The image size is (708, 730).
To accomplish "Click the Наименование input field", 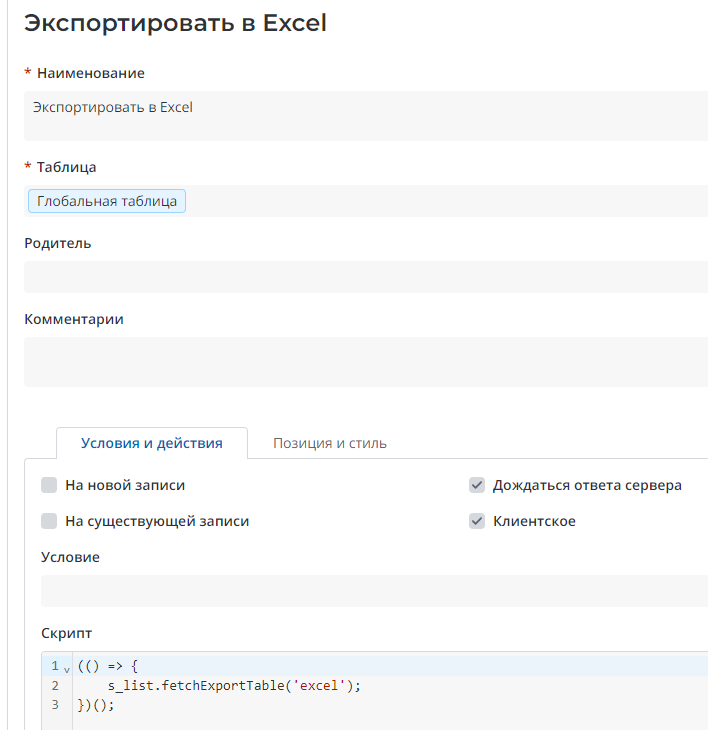I will [365, 115].
